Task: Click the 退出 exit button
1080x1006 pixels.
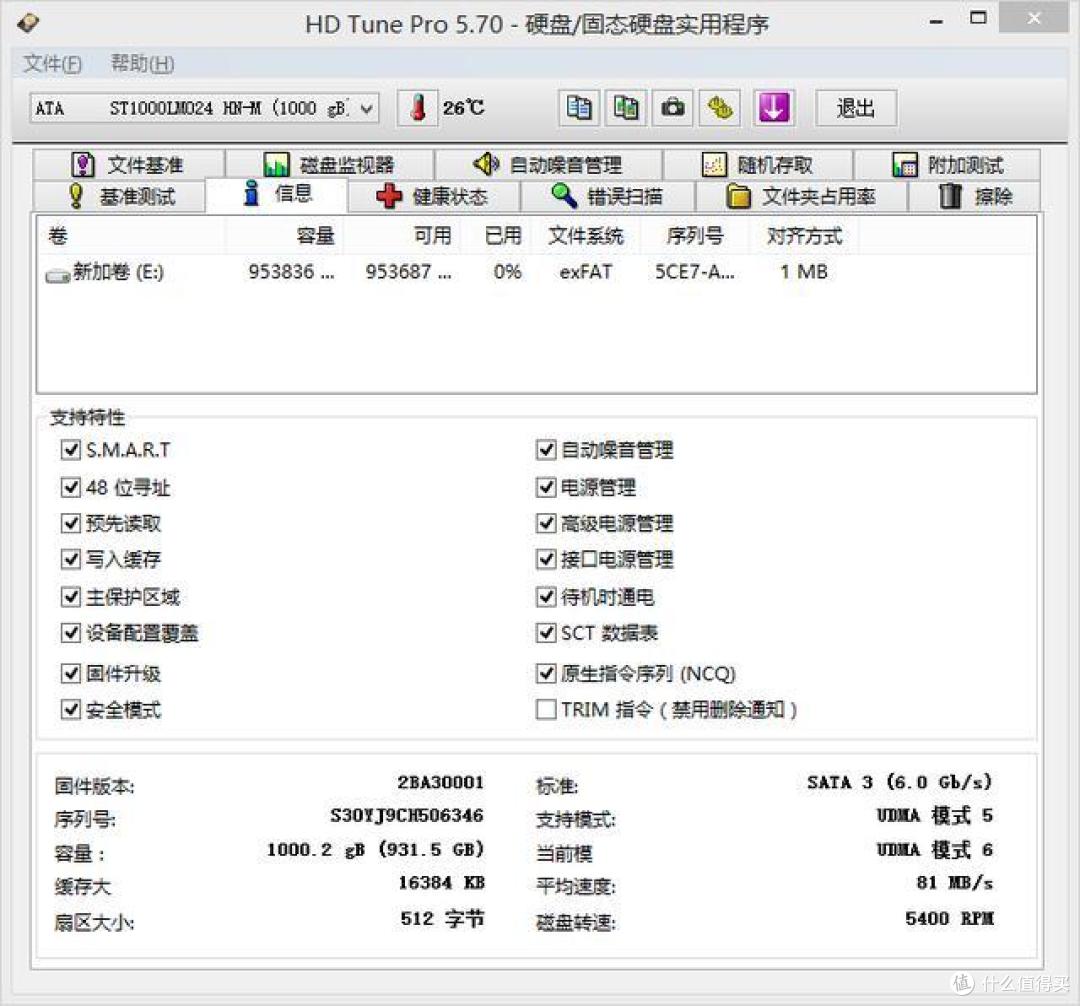Action: tap(856, 108)
